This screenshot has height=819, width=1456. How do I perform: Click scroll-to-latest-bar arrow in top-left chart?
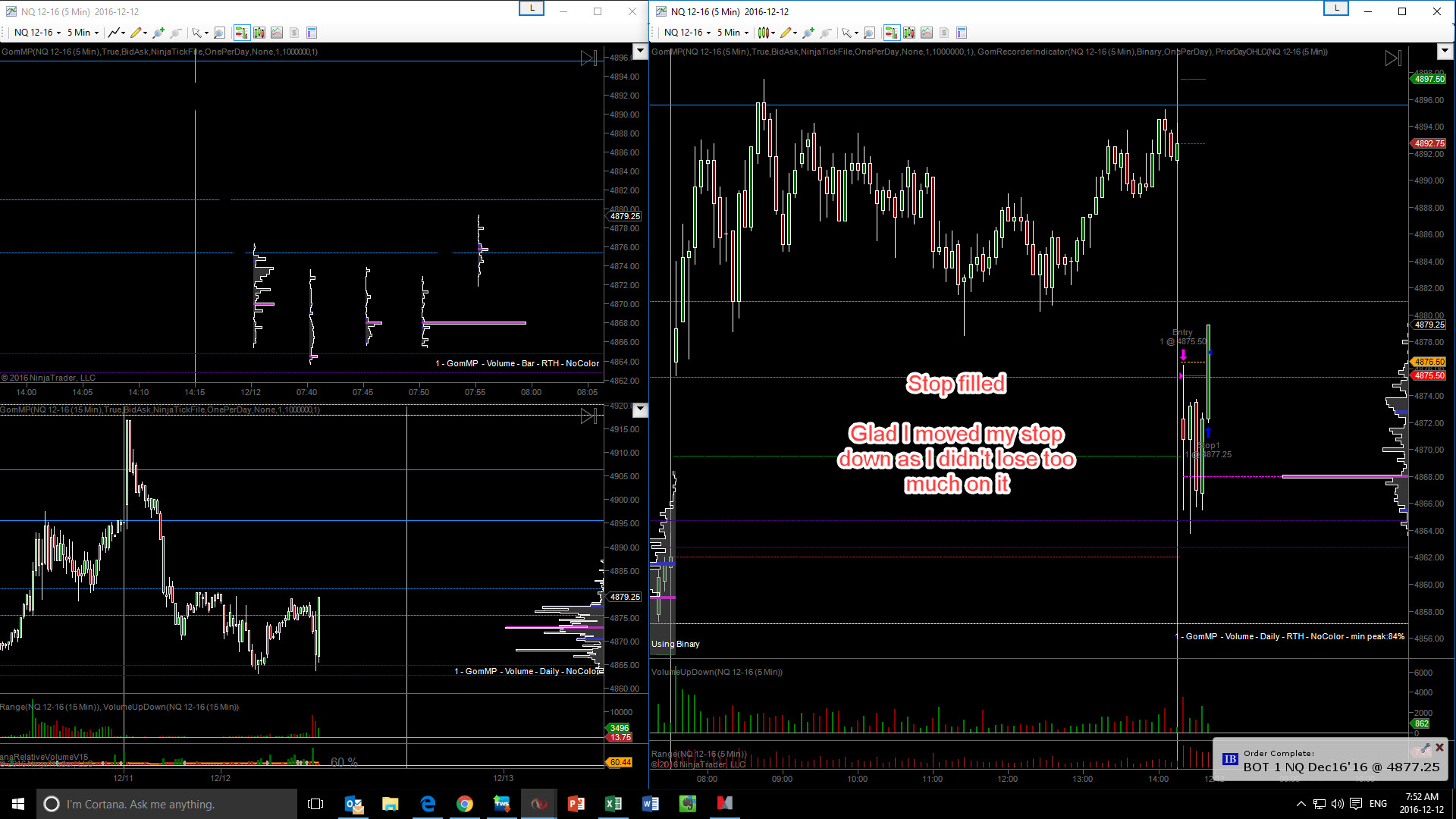pos(588,58)
